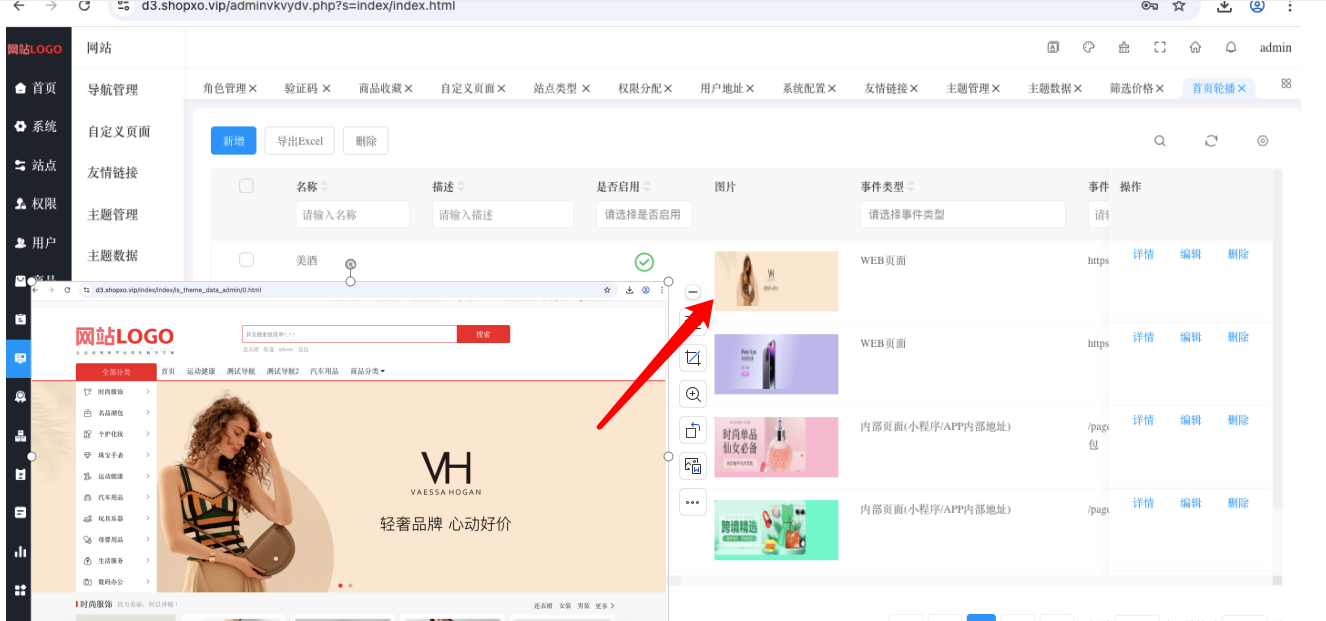Open the statistics bar-chart sidebar icon
The height and width of the screenshot is (621, 1326).
(20, 551)
